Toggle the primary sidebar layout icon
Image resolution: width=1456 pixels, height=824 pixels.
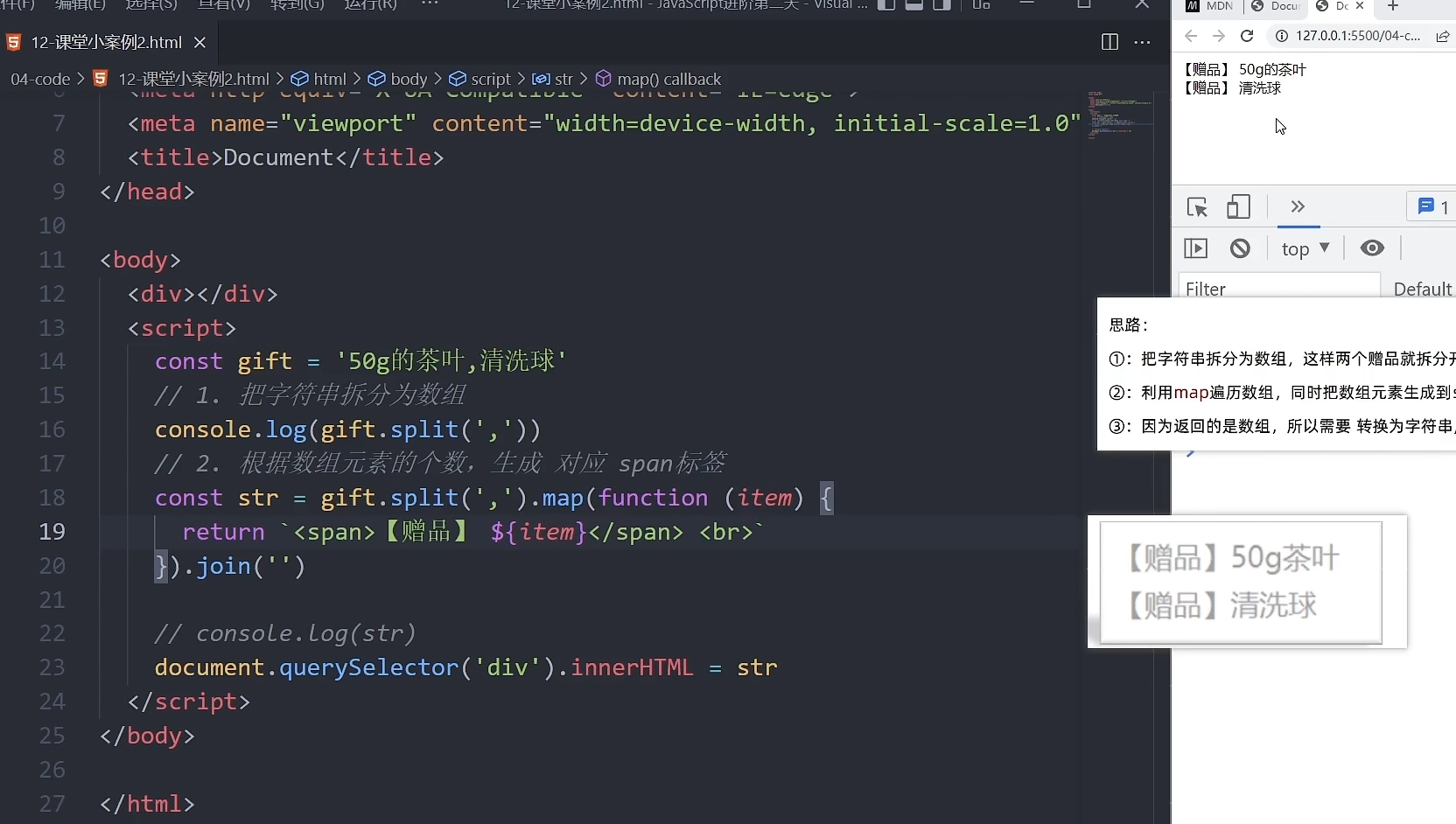[886, 4]
